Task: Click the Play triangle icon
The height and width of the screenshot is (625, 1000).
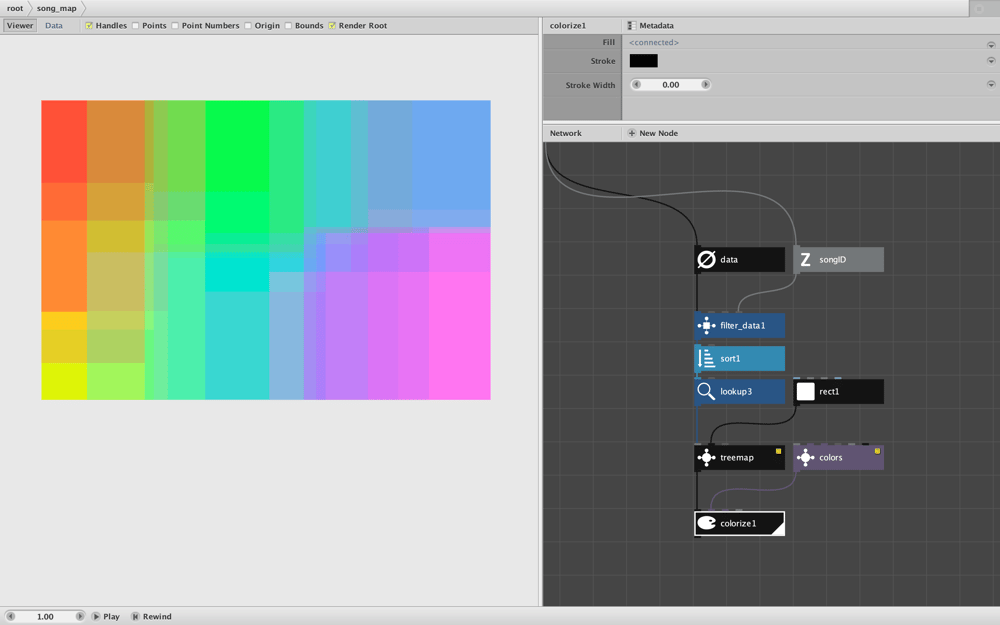Action: (96, 616)
